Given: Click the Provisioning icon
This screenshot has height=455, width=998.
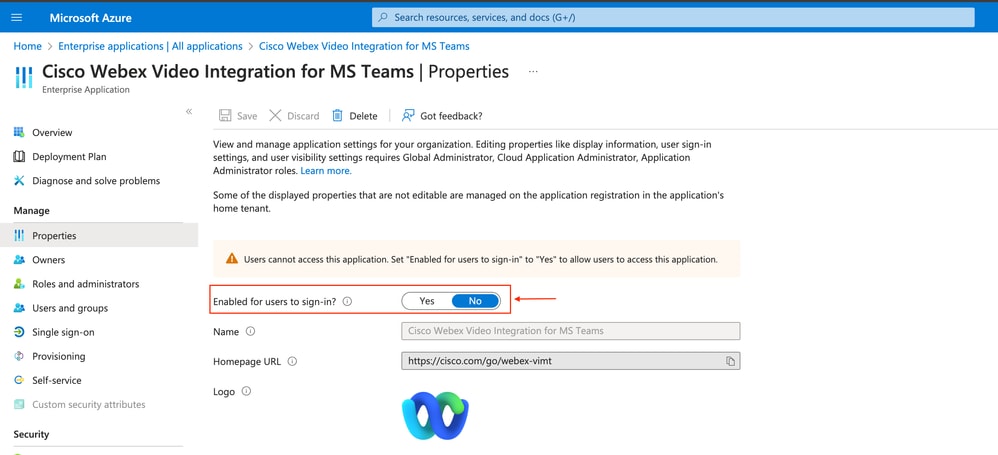Looking at the screenshot, I should click(x=19, y=356).
